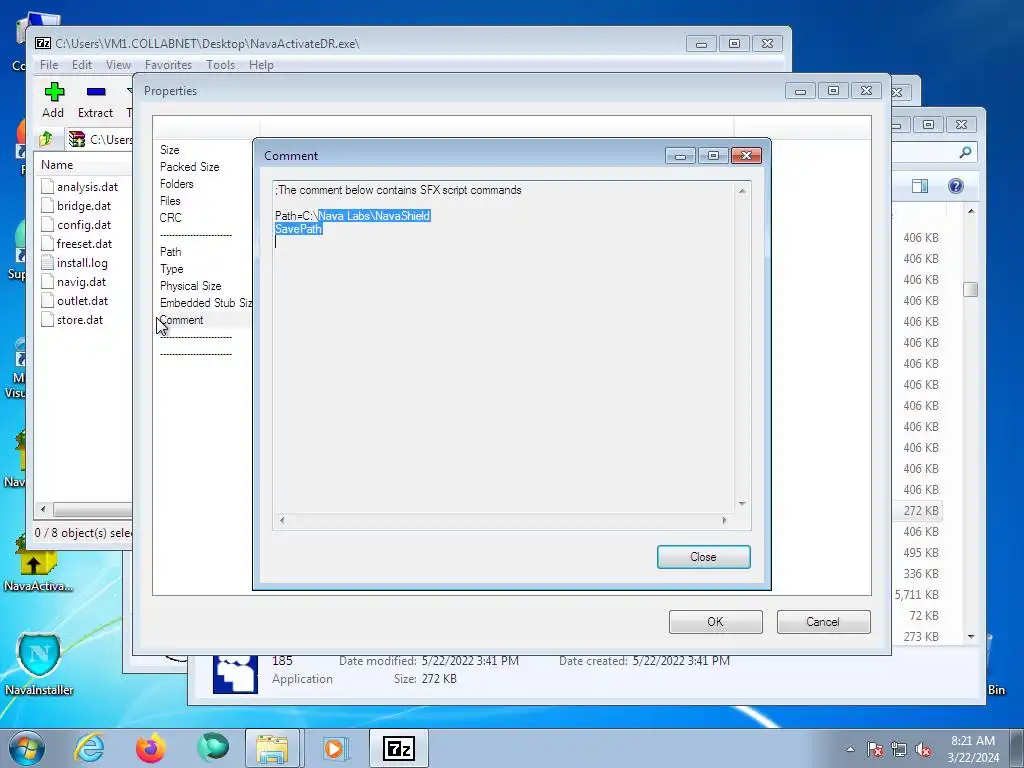Screen dimensions: 1024x768
Task: Close Comment dialog via red X
Action: point(746,155)
